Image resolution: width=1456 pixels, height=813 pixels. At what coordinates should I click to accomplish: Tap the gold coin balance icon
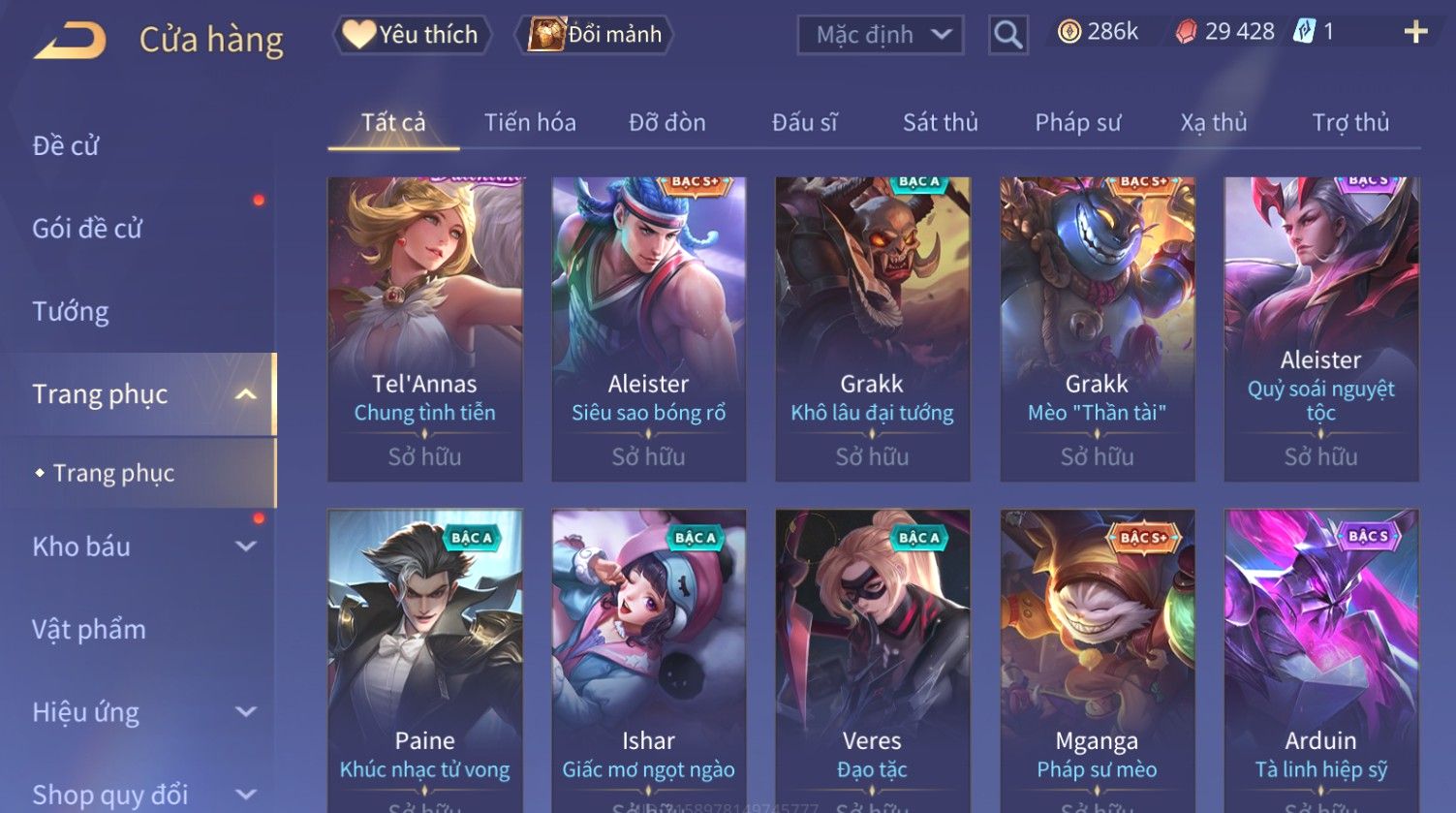(x=1069, y=32)
